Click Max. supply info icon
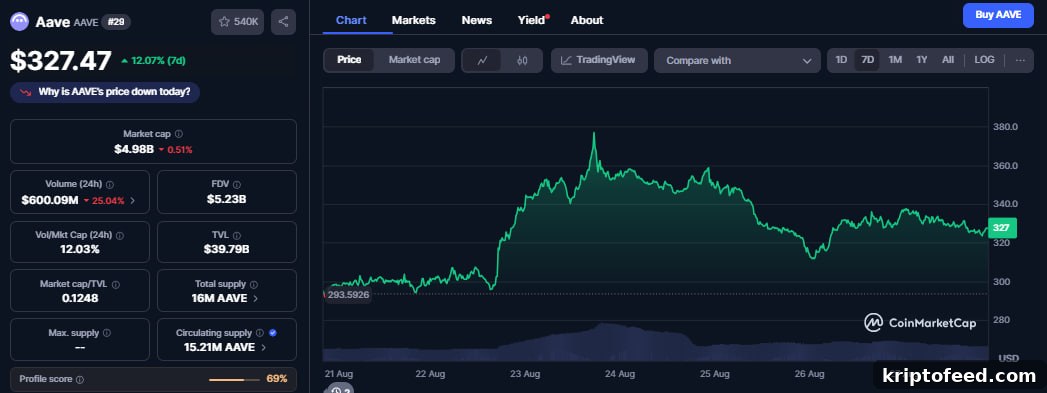The height and width of the screenshot is (393, 1047). click(x=106, y=333)
